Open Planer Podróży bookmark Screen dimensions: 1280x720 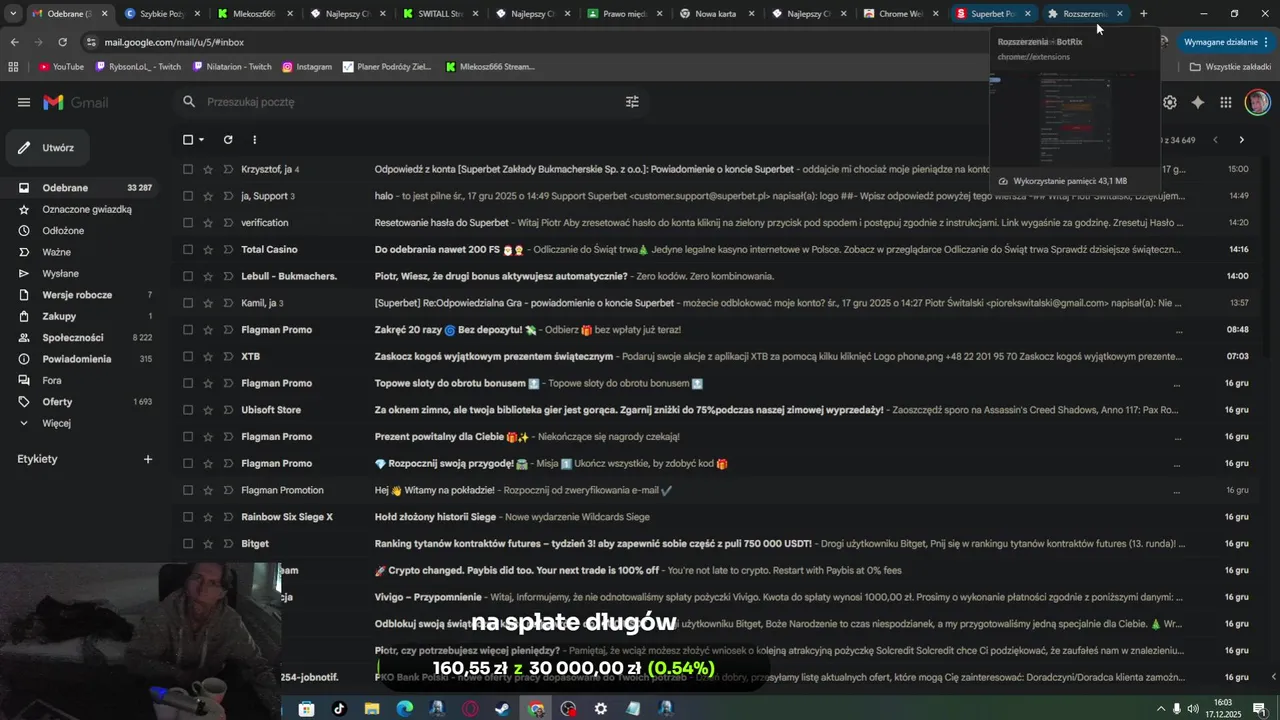[x=387, y=67]
